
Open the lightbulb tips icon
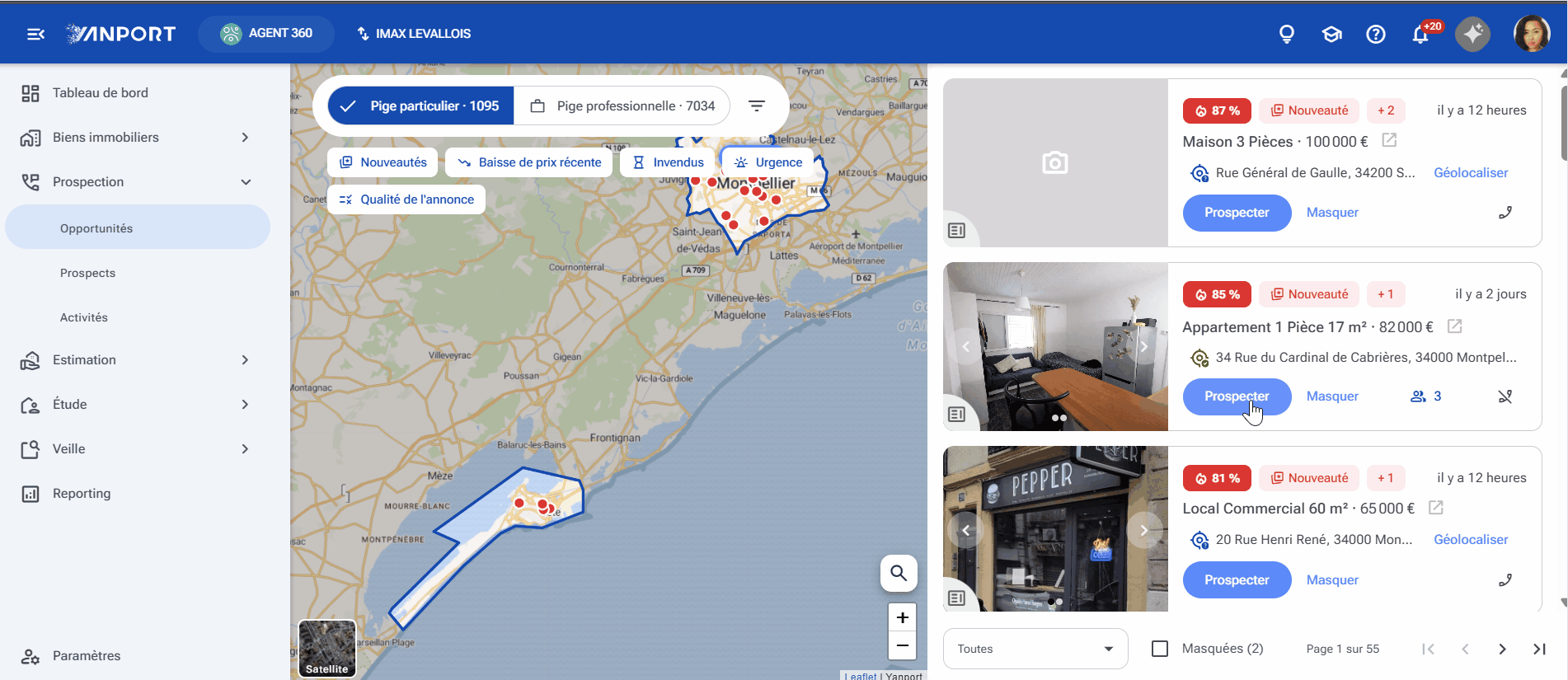[1286, 34]
